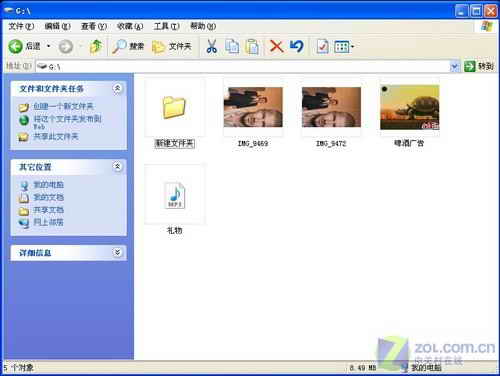Click the blue Undo arrow icon
The width and height of the screenshot is (500, 376).
point(296,46)
